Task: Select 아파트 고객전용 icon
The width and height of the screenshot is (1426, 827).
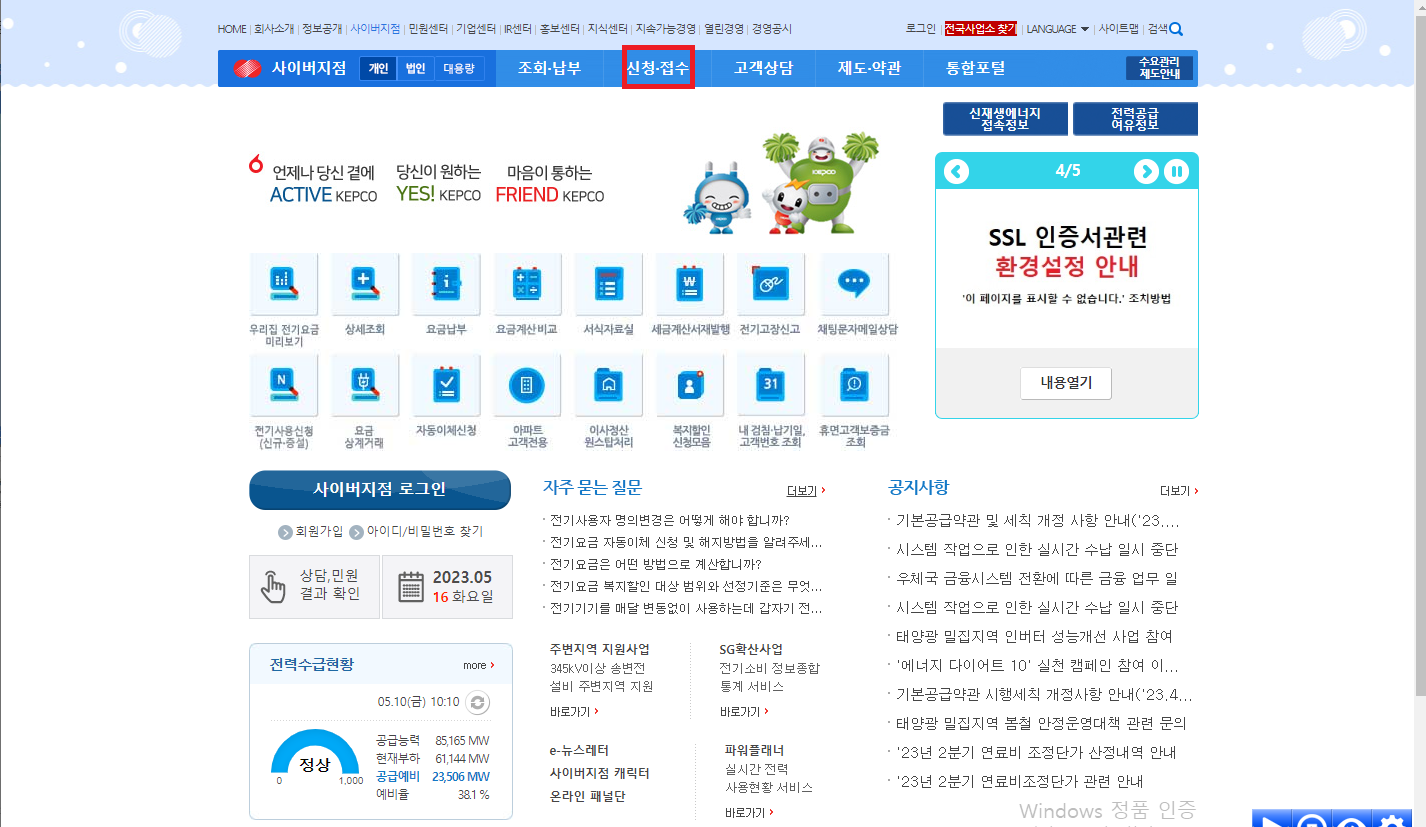Action: click(x=527, y=386)
